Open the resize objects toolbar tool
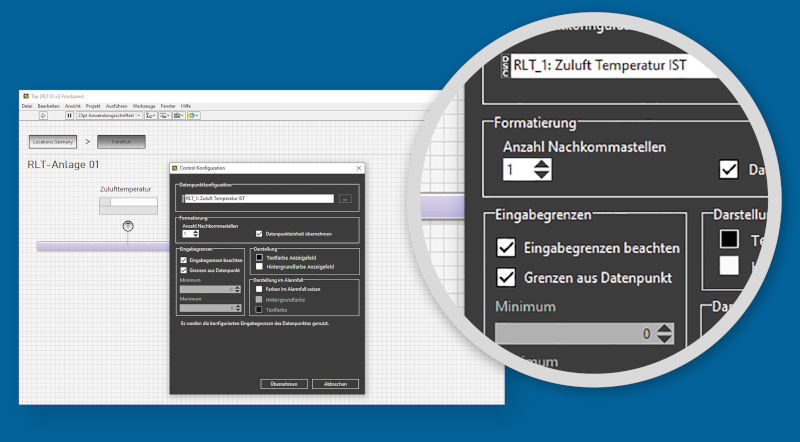The width and height of the screenshot is (800, 442). pos(177,116)
